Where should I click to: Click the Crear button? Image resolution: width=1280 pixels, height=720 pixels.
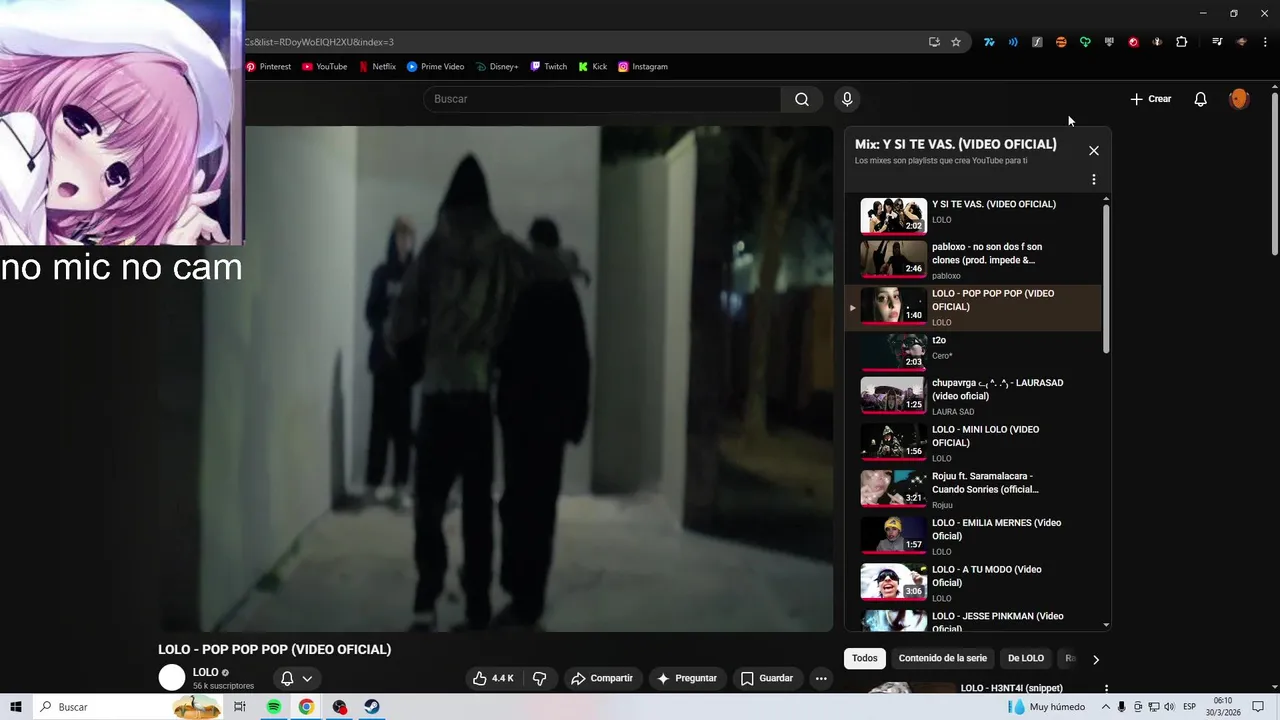(x=1151, y=99)
